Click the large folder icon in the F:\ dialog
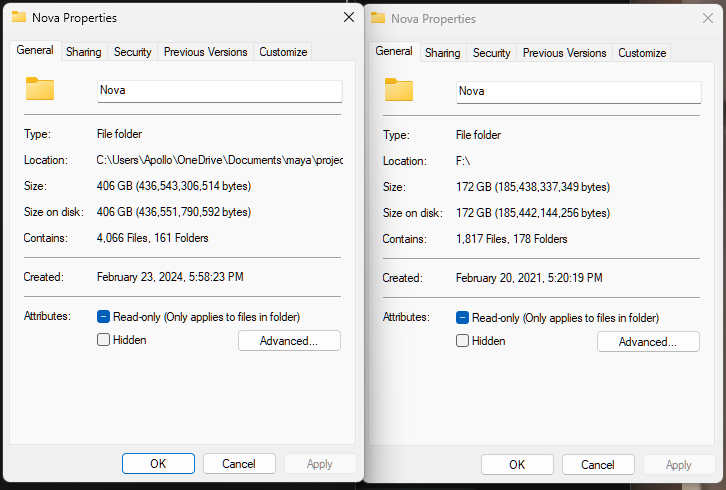The height and width of the screenshot is (490, 726). [x=399, y=90]
